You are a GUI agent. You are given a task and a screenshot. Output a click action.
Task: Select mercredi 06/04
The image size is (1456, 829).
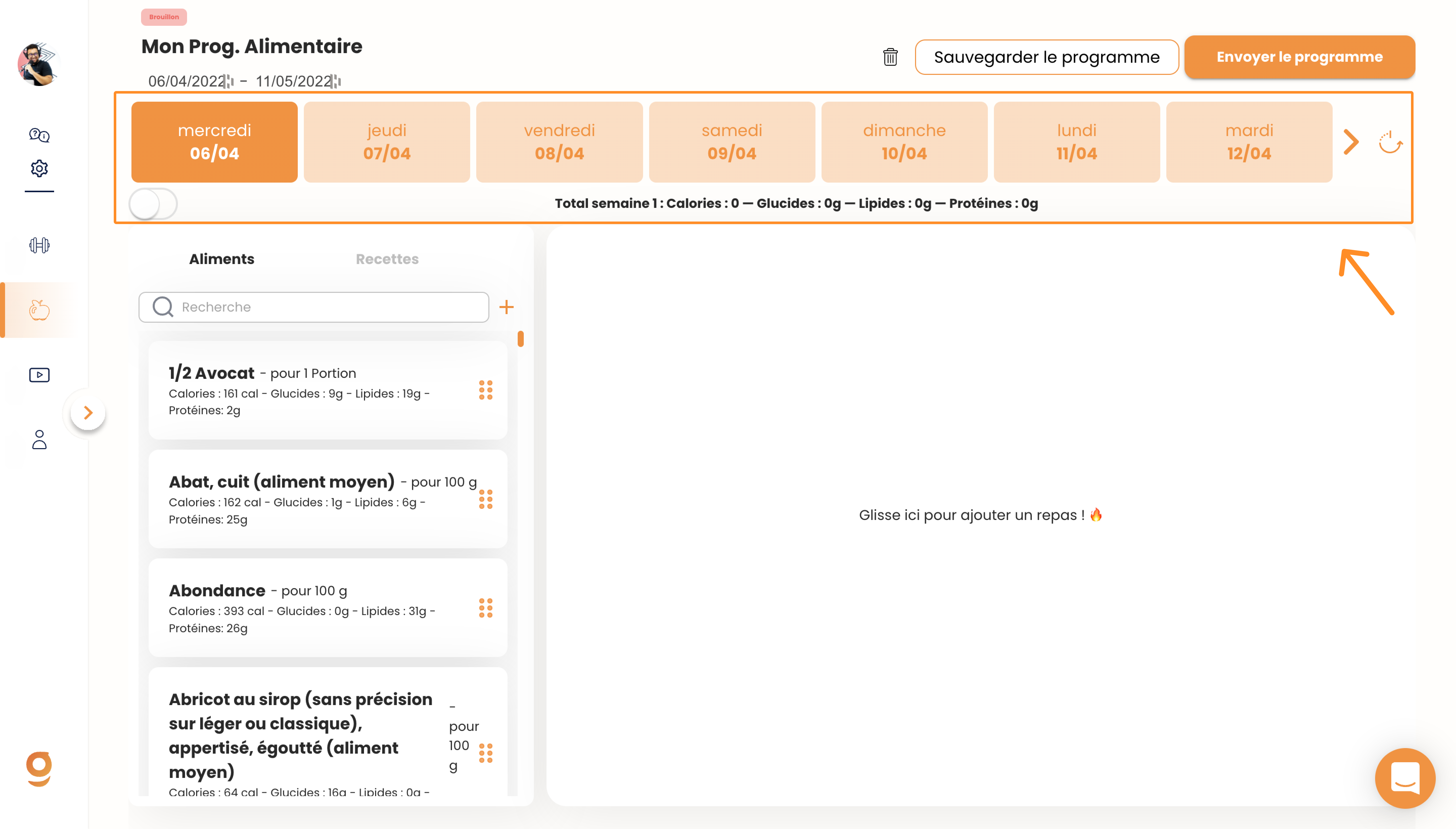pos(215,142)
